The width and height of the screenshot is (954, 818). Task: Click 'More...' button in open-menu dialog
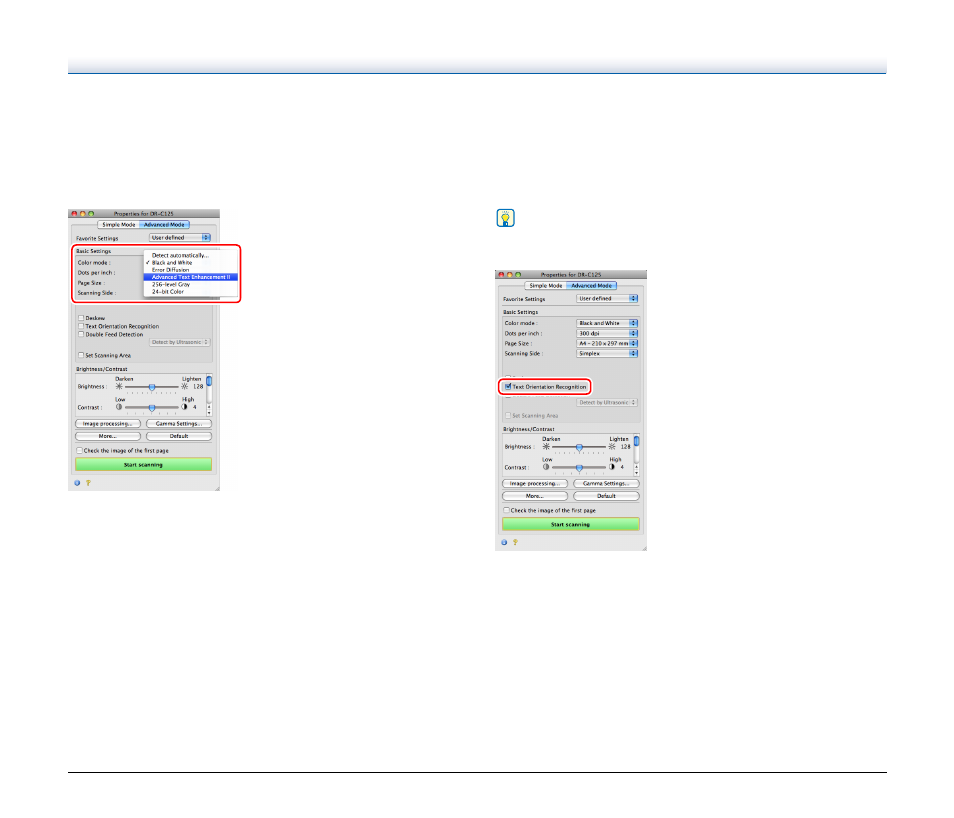coord(108,436)
